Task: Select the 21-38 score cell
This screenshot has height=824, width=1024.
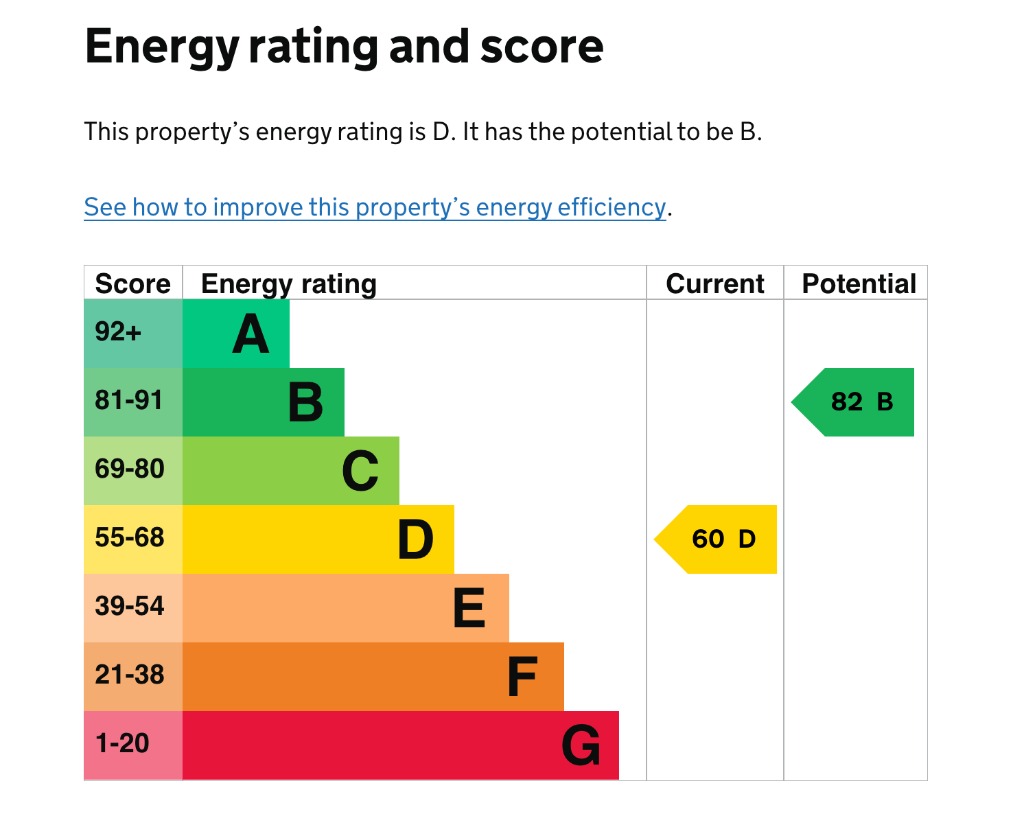Action: [x=133, y=676]
